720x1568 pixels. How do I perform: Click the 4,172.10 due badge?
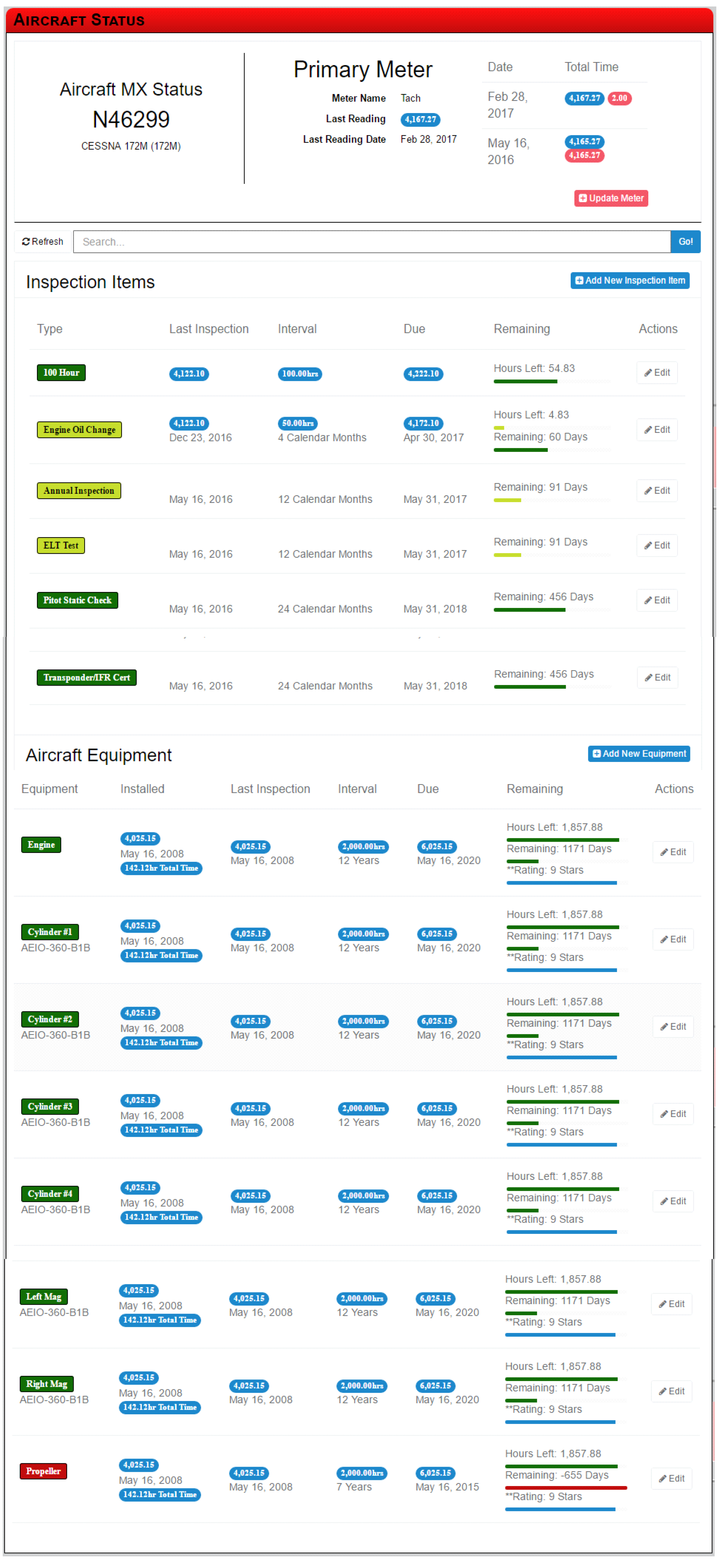[x=423, y=423]
